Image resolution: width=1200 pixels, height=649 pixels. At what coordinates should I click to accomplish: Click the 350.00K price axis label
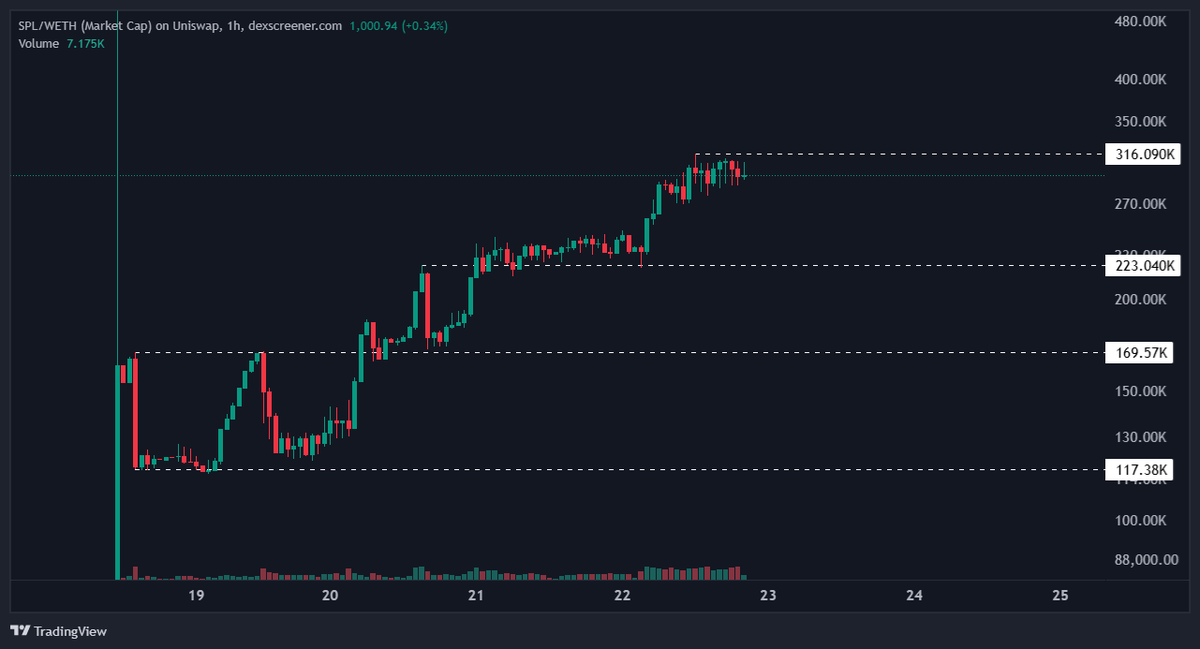(x=1140, y=122)
